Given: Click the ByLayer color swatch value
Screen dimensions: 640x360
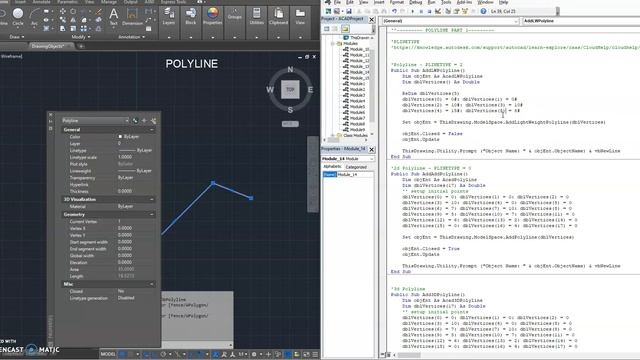Looking at the screenshot, I should point(129,137).
